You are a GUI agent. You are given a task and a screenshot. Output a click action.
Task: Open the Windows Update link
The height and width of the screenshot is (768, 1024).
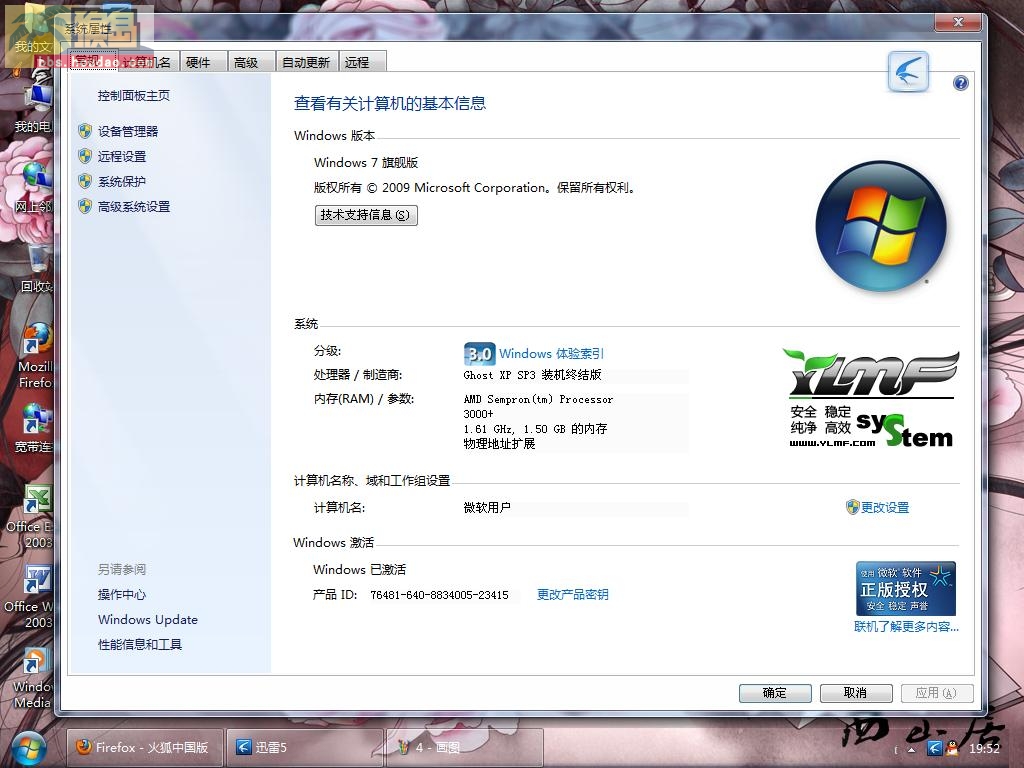pos(148,620)
